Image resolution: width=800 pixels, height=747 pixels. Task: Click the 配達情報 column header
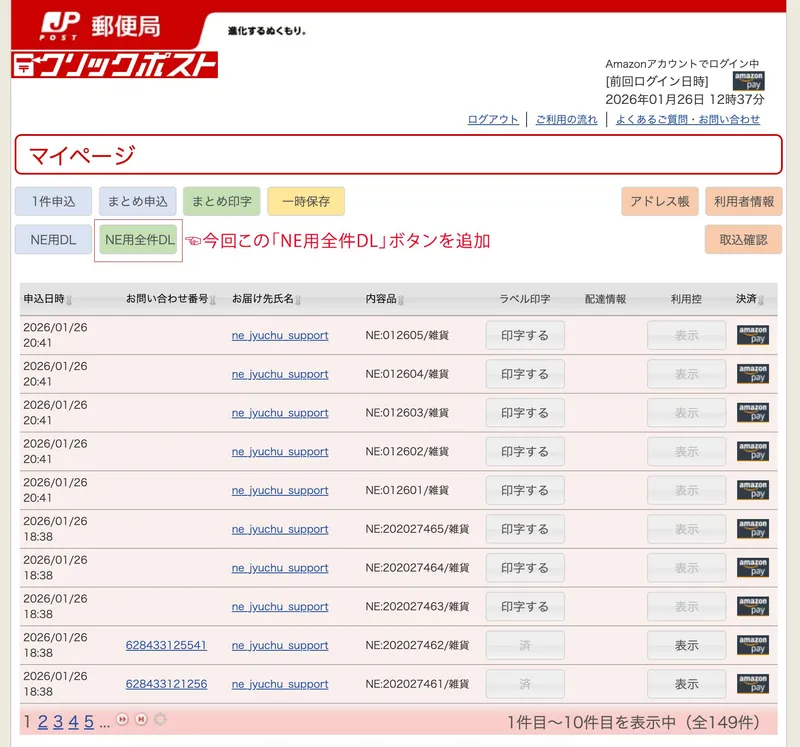point(605,299)
